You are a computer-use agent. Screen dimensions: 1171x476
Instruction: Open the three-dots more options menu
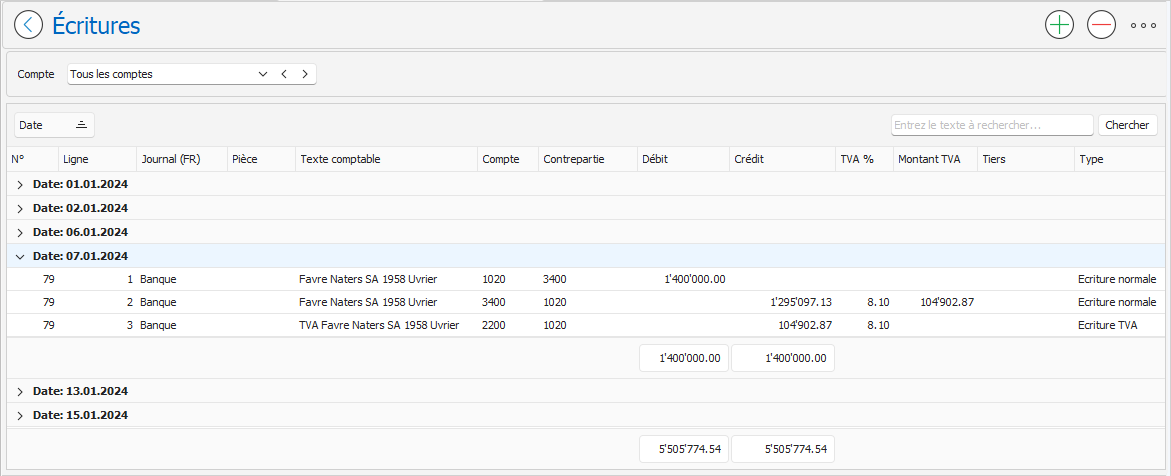(1143, 25)
